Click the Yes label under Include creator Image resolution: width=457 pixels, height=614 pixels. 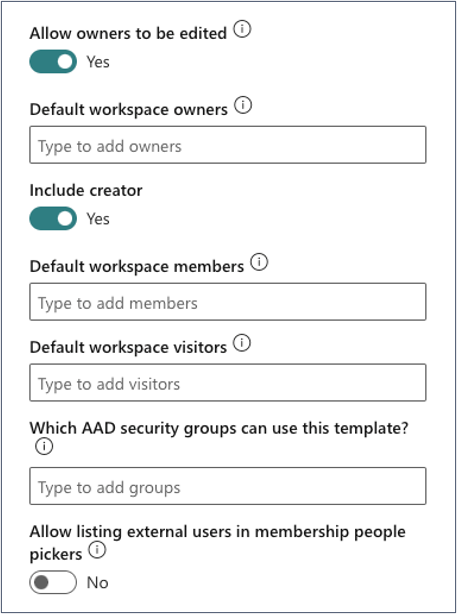[x=98, y=219]
